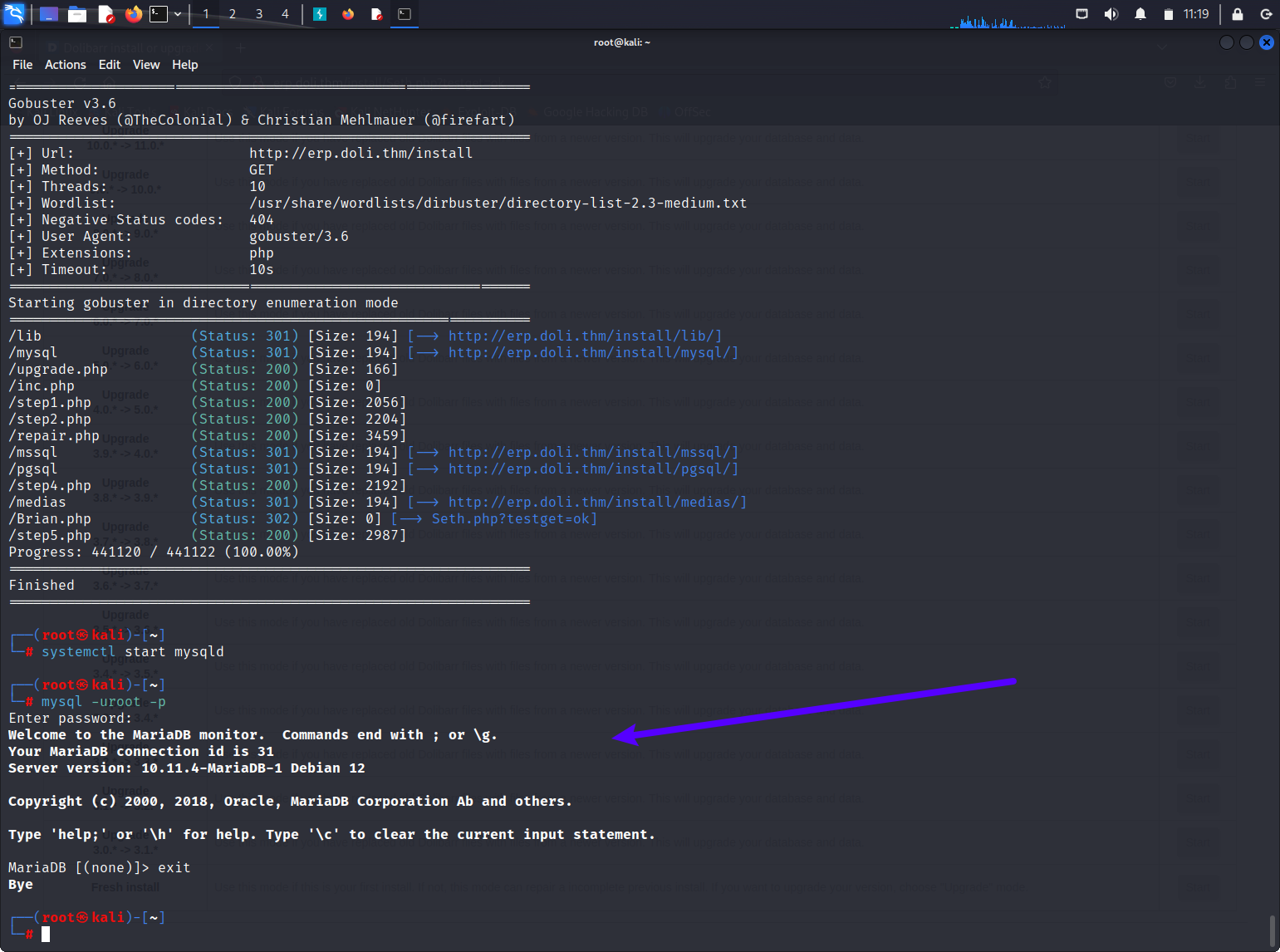This screenshot has width=1280, height=952.
Task: Click the directory-list-2.3-medium.txt wordlist path
Action: [498, 204]
